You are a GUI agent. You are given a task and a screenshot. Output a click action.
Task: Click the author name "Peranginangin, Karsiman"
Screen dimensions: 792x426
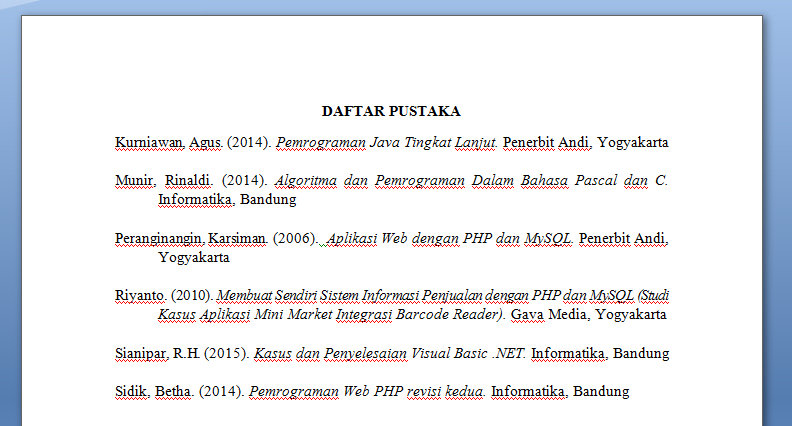point(191,238)
